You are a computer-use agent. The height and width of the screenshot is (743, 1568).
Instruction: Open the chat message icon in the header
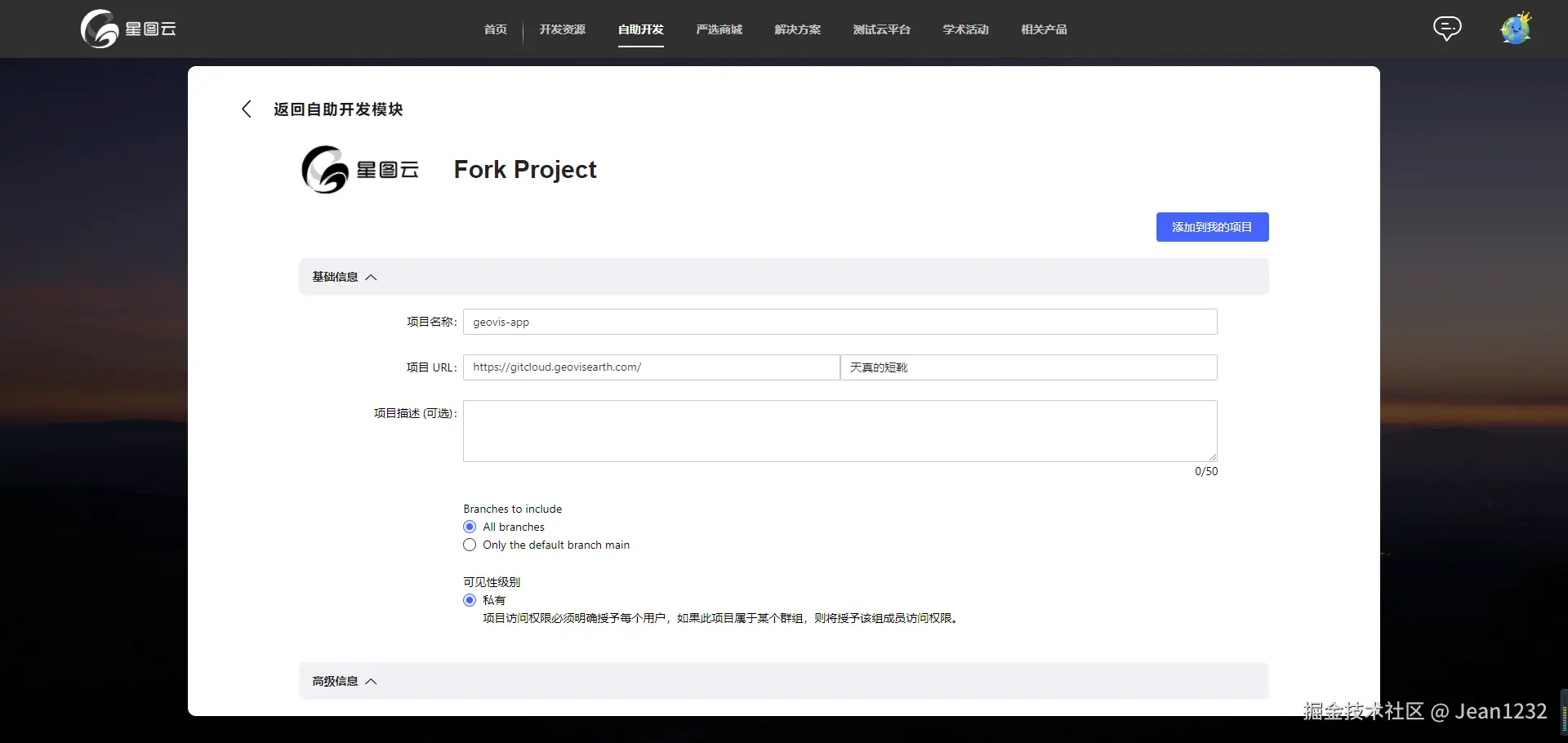pos(1447,29)
